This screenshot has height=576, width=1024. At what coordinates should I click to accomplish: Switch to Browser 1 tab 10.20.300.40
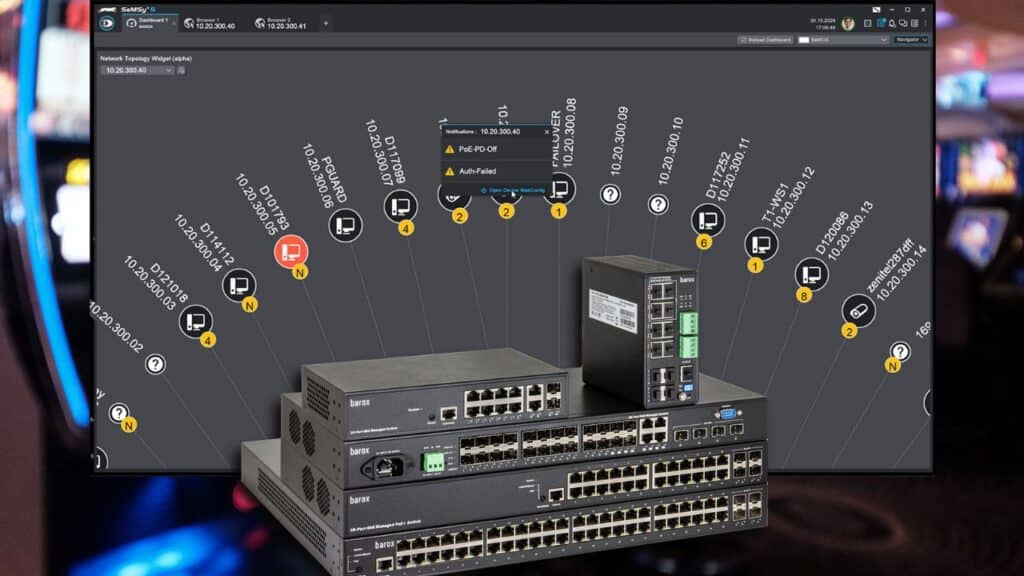coord(210,23)
